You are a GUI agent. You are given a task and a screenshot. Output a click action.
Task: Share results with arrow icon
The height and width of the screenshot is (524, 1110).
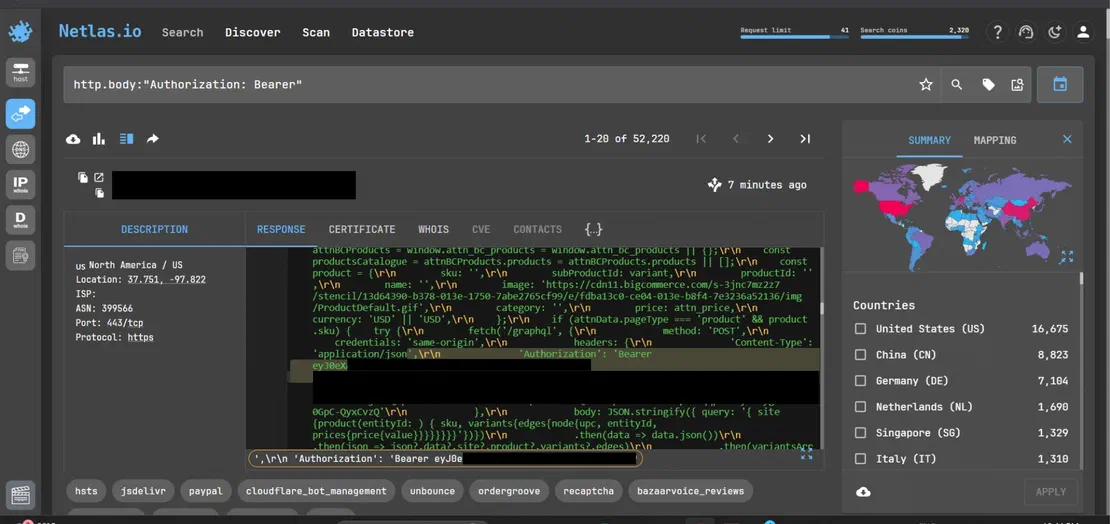[x=152, y=139]
